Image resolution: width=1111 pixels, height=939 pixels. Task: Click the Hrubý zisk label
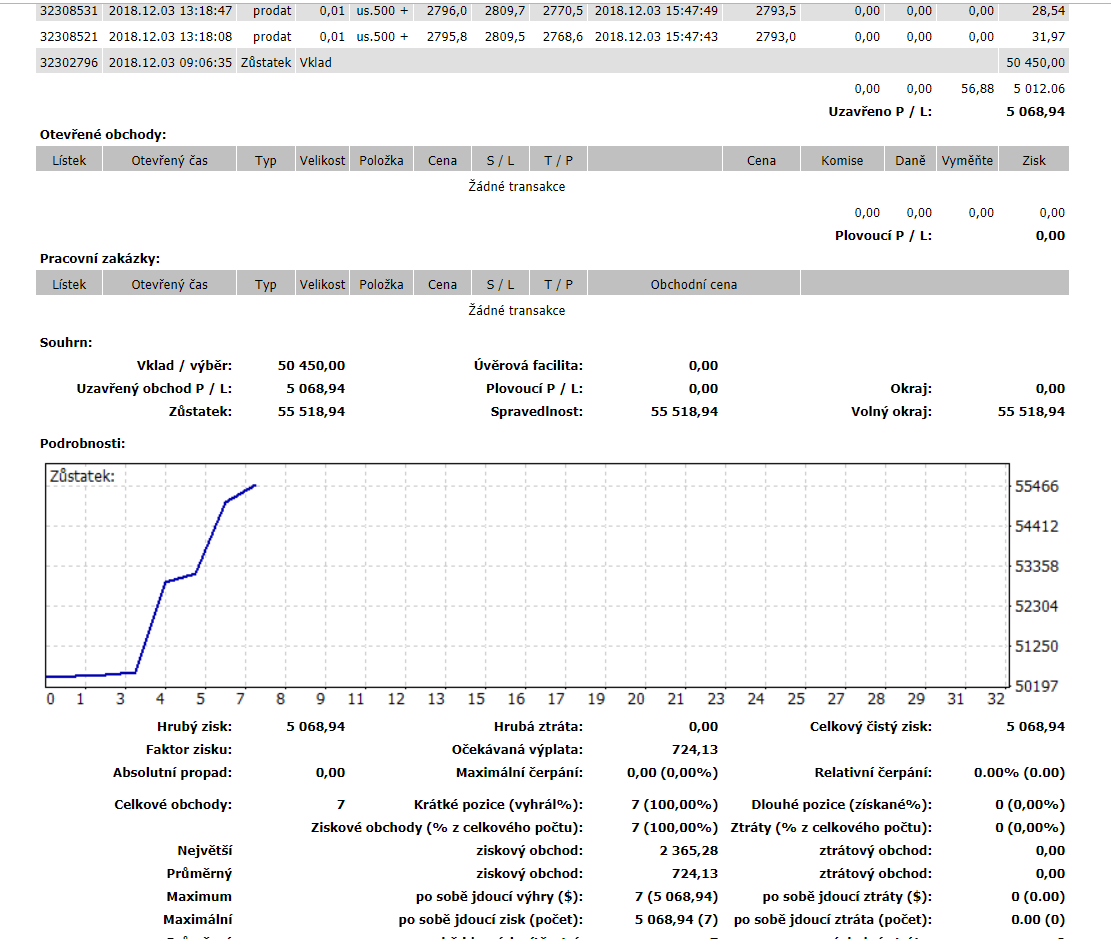194,726
